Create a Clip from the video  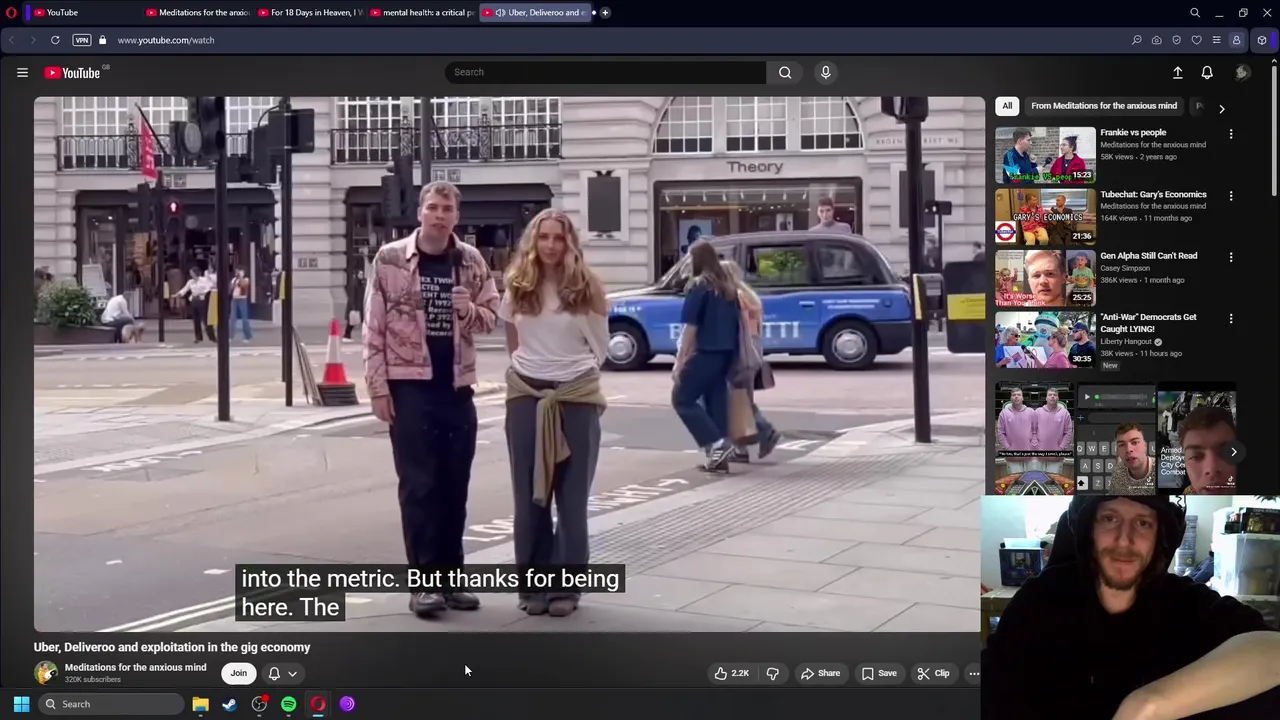click(x=934, y=673)
